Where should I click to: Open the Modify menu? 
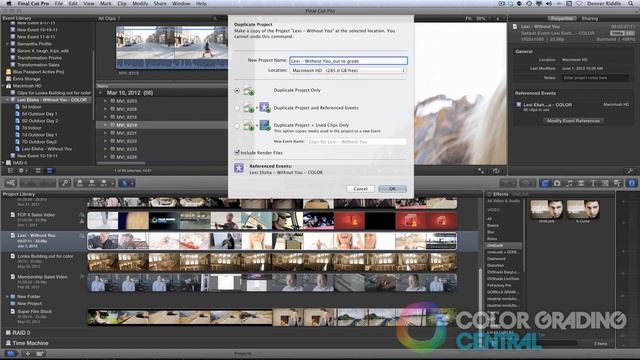click(x=140, y=3)
